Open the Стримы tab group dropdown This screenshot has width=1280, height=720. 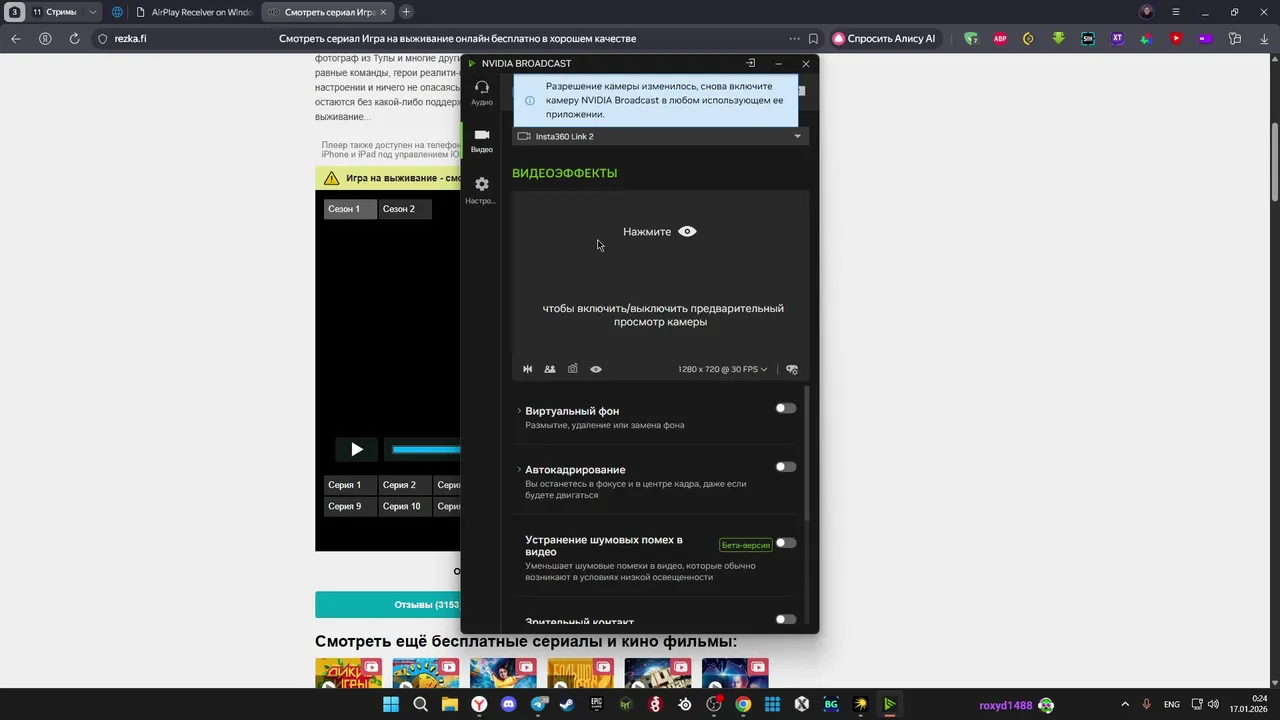(93, 12)
